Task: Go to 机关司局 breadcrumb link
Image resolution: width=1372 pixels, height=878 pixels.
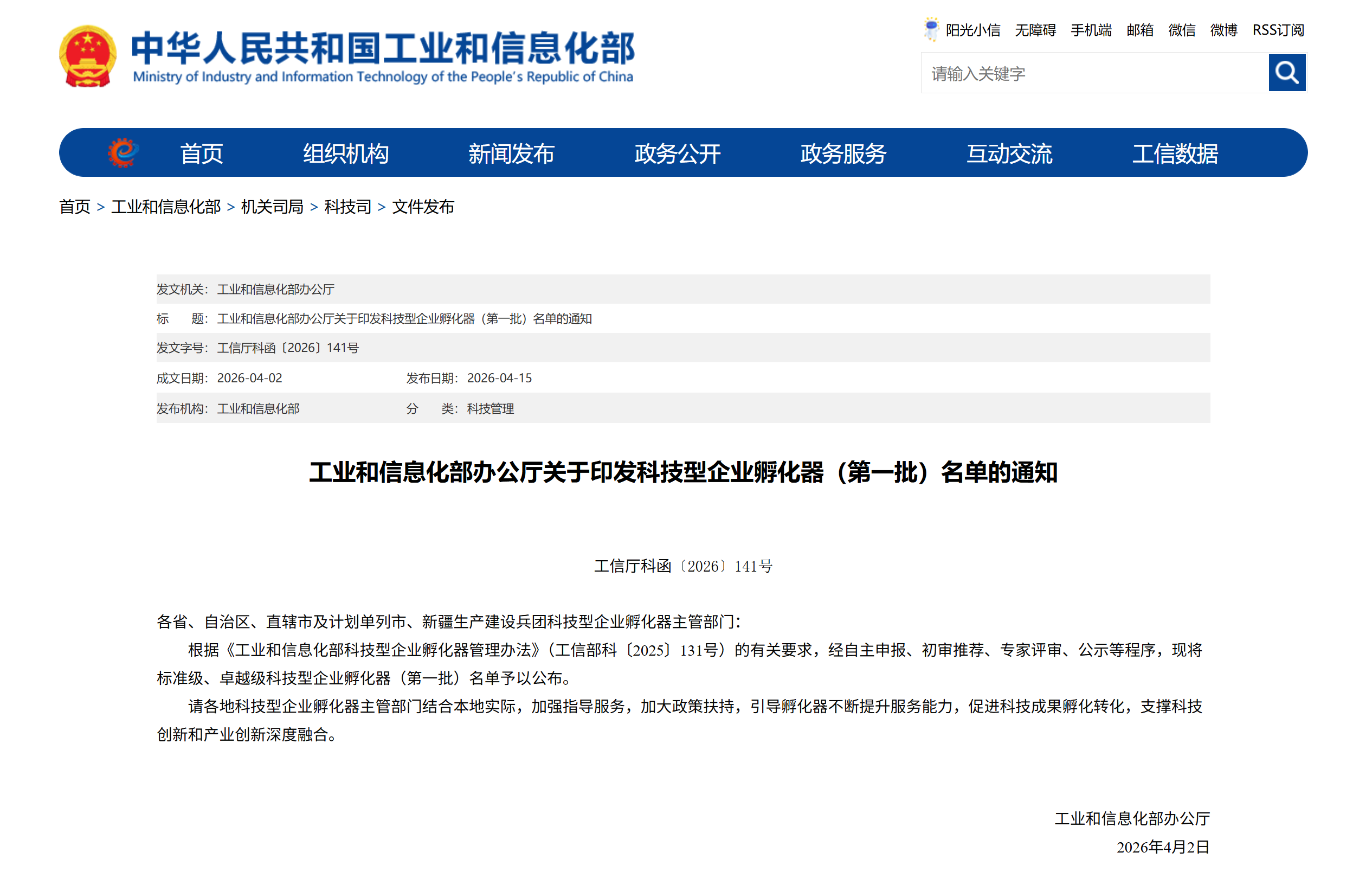Action: 272,207
